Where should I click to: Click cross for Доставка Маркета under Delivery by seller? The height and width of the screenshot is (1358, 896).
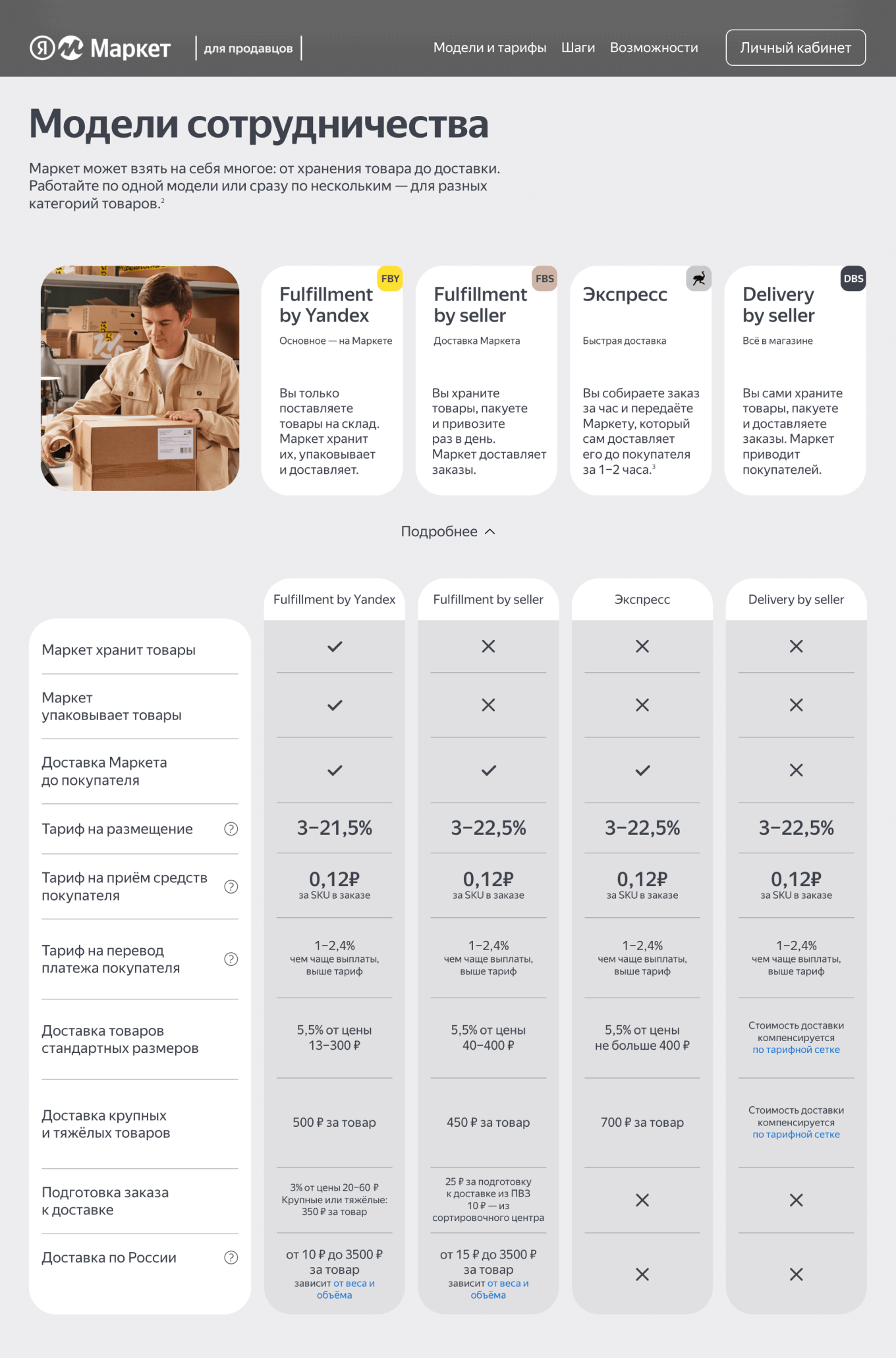click(797, 770)
